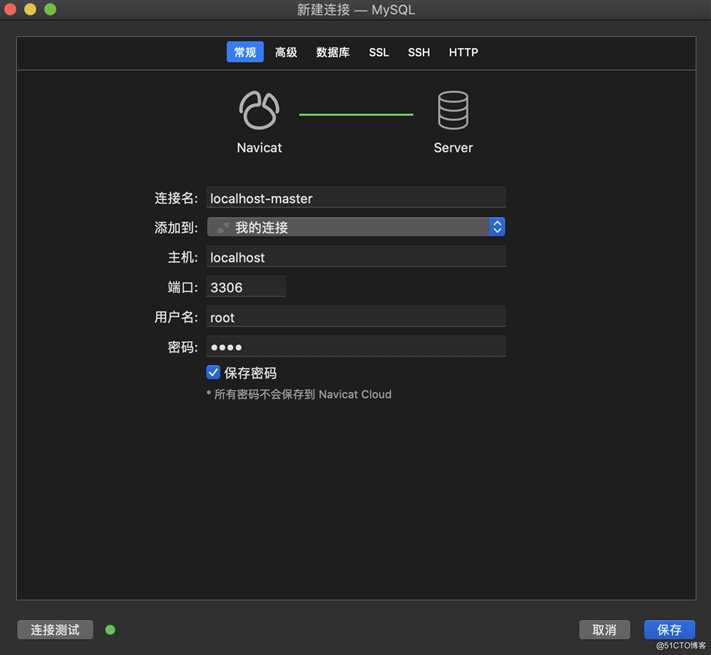Open the 添加到 dropdown arrows
This screenshot has height=655, width=711.
(497, 227)
